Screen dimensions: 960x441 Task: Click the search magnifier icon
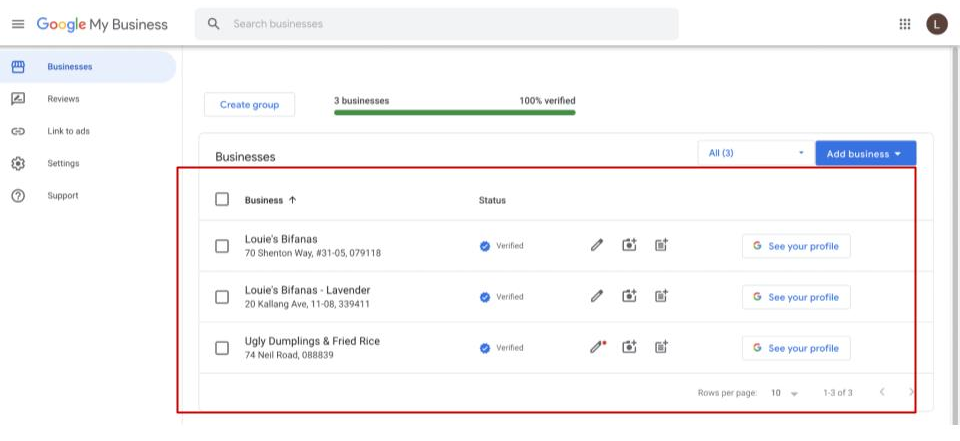pos(213,24)
